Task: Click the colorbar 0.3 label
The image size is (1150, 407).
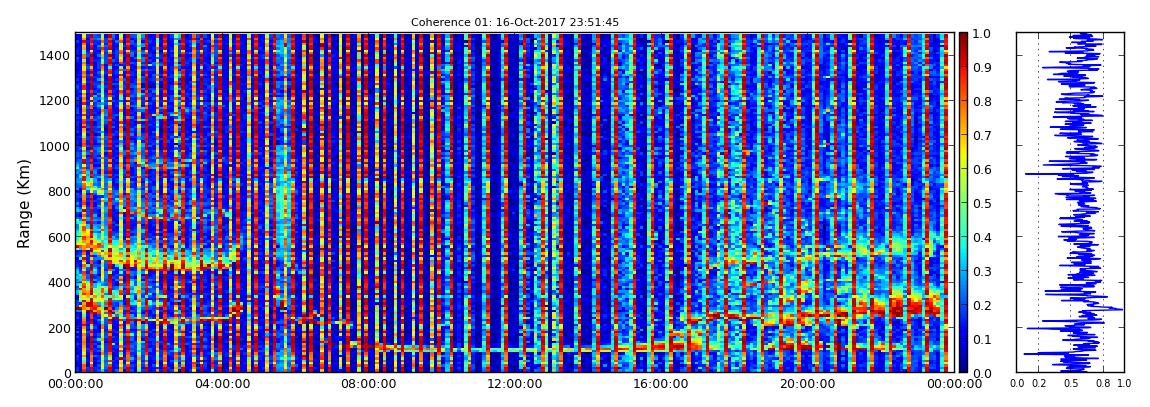Action: (x=981, y=271)
